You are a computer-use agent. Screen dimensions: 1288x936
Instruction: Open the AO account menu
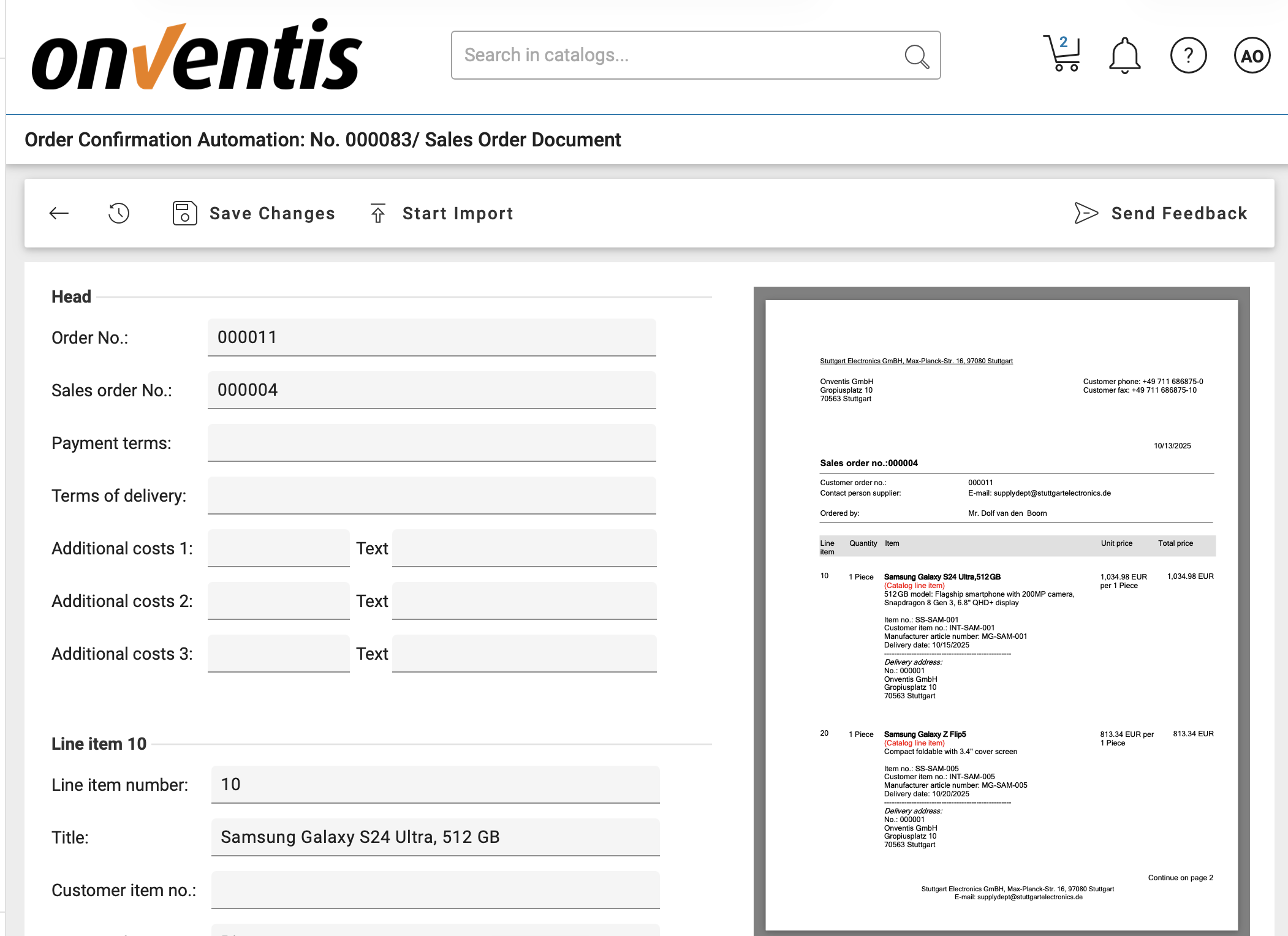click(x=1251, y=56)
